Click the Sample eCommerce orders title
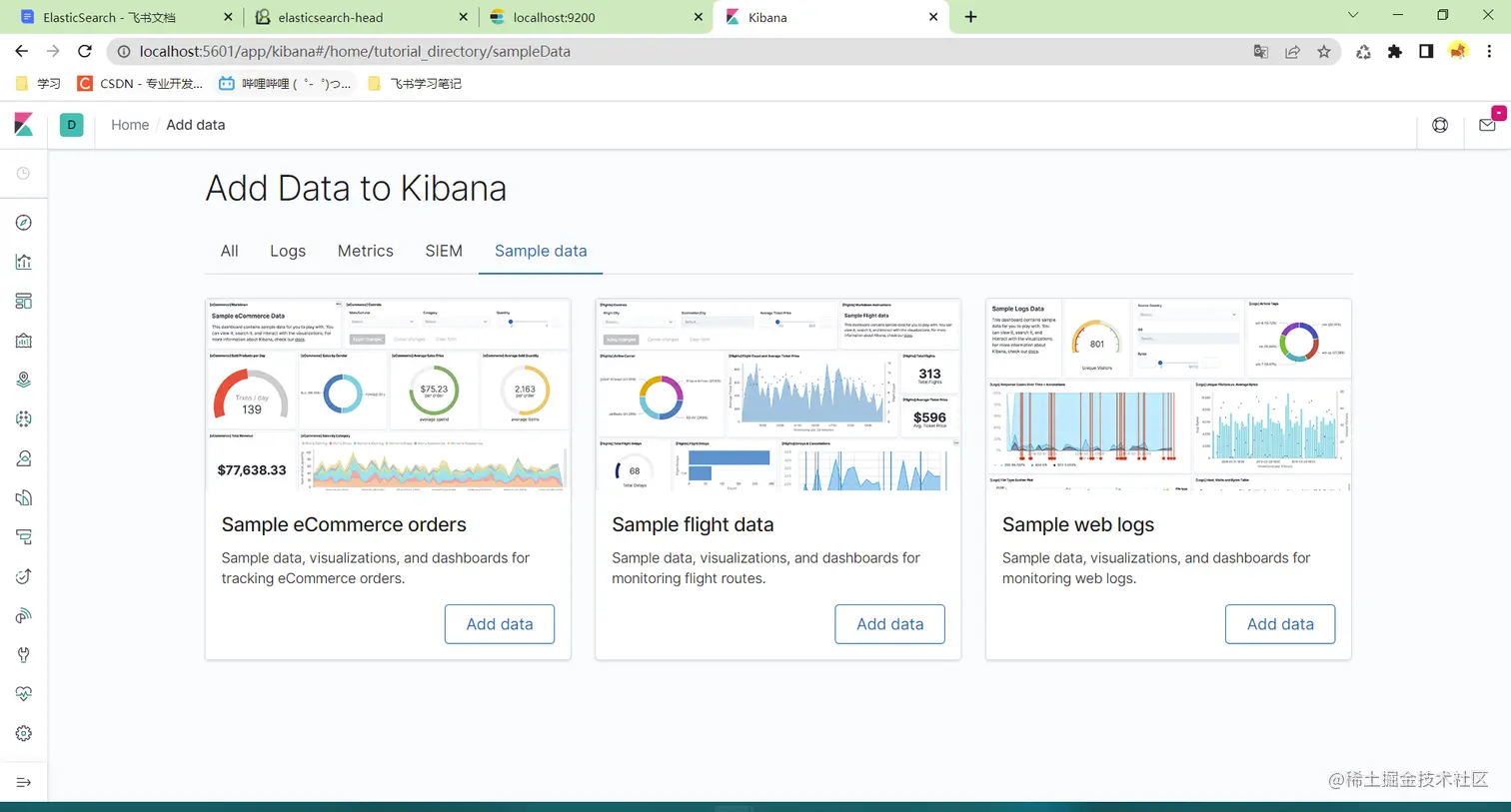The height and width of the screenshot is (812, 1511). [x=344, y=524]
